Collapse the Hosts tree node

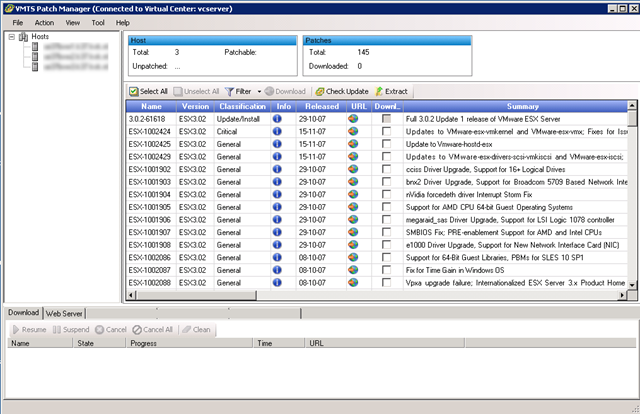coord(11,37)
